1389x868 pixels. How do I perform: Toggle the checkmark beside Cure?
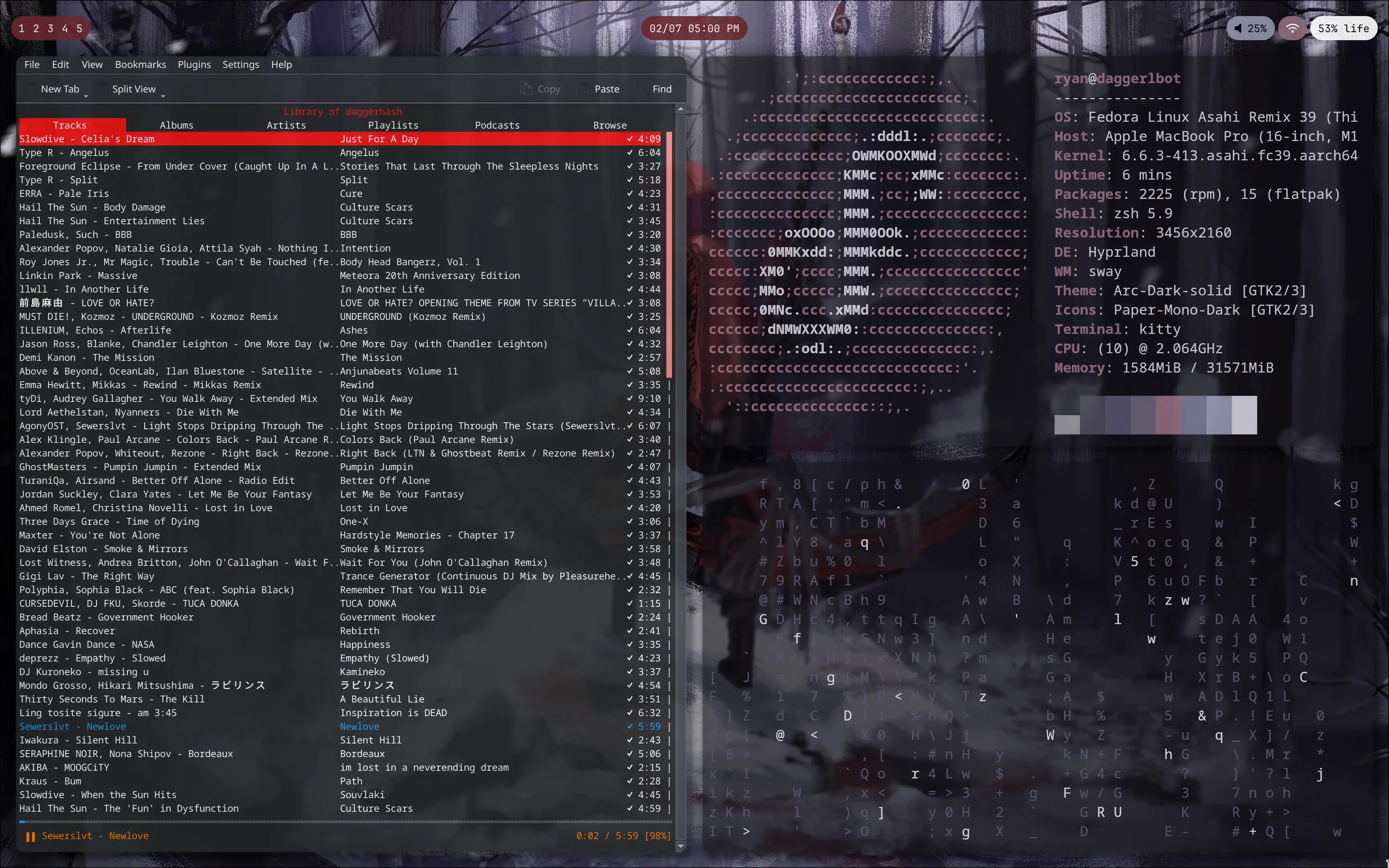629,193
